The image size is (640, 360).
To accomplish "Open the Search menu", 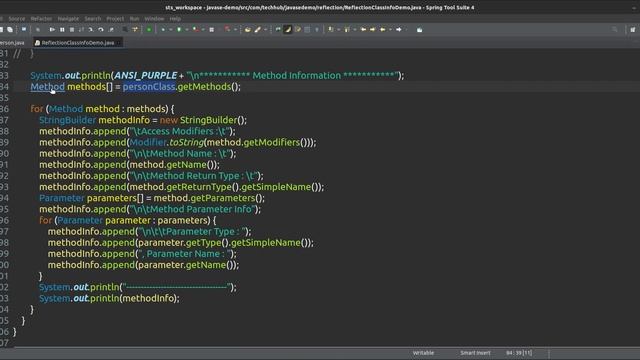I will 93,19.
